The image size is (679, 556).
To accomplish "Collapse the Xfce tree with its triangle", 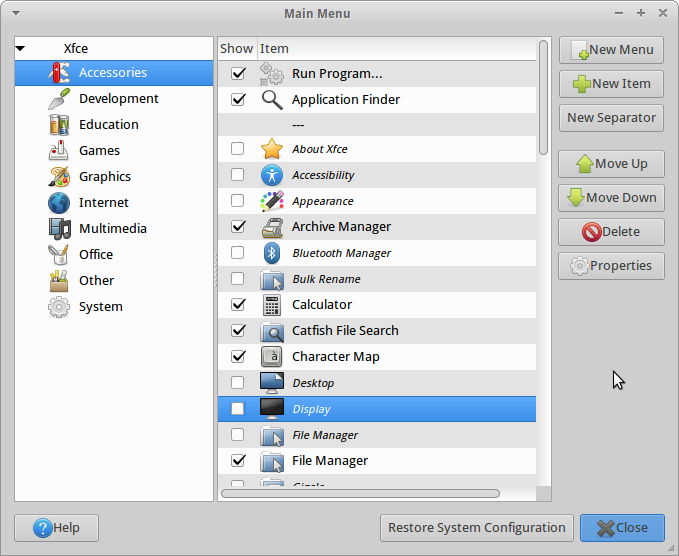I will pyautogui.click(x=20, y=48).
